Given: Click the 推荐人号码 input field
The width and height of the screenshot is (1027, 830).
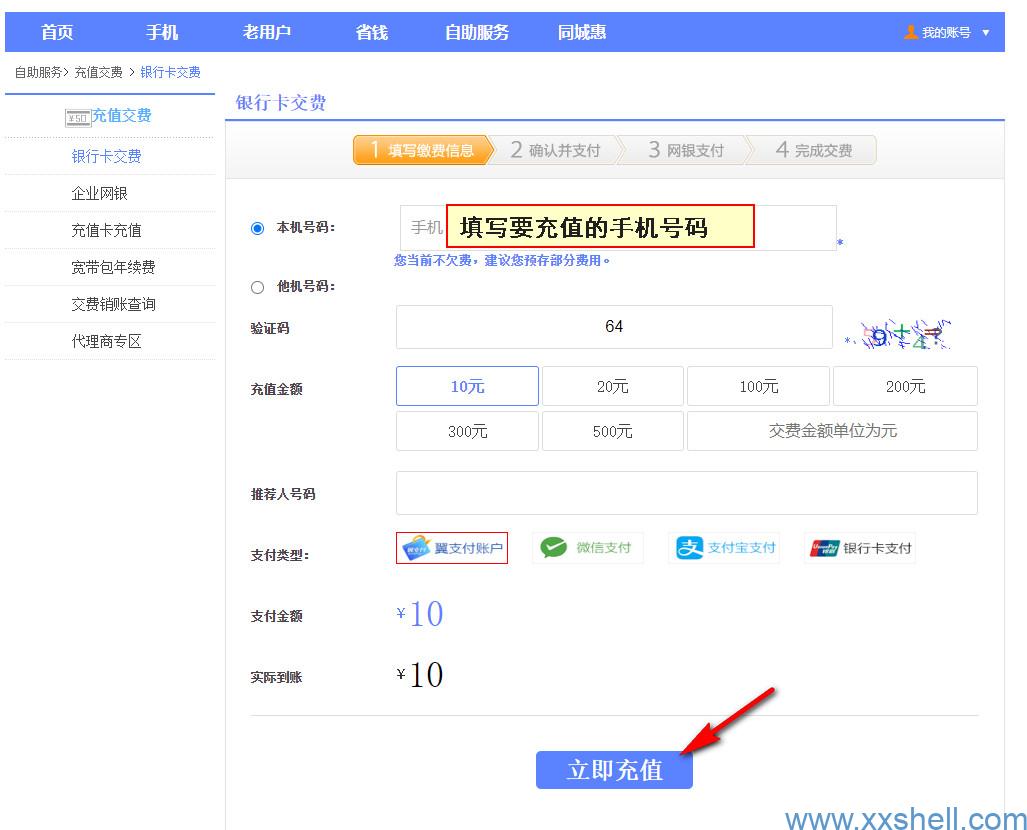Looking at the screenshot, I should tap(686, 493).
